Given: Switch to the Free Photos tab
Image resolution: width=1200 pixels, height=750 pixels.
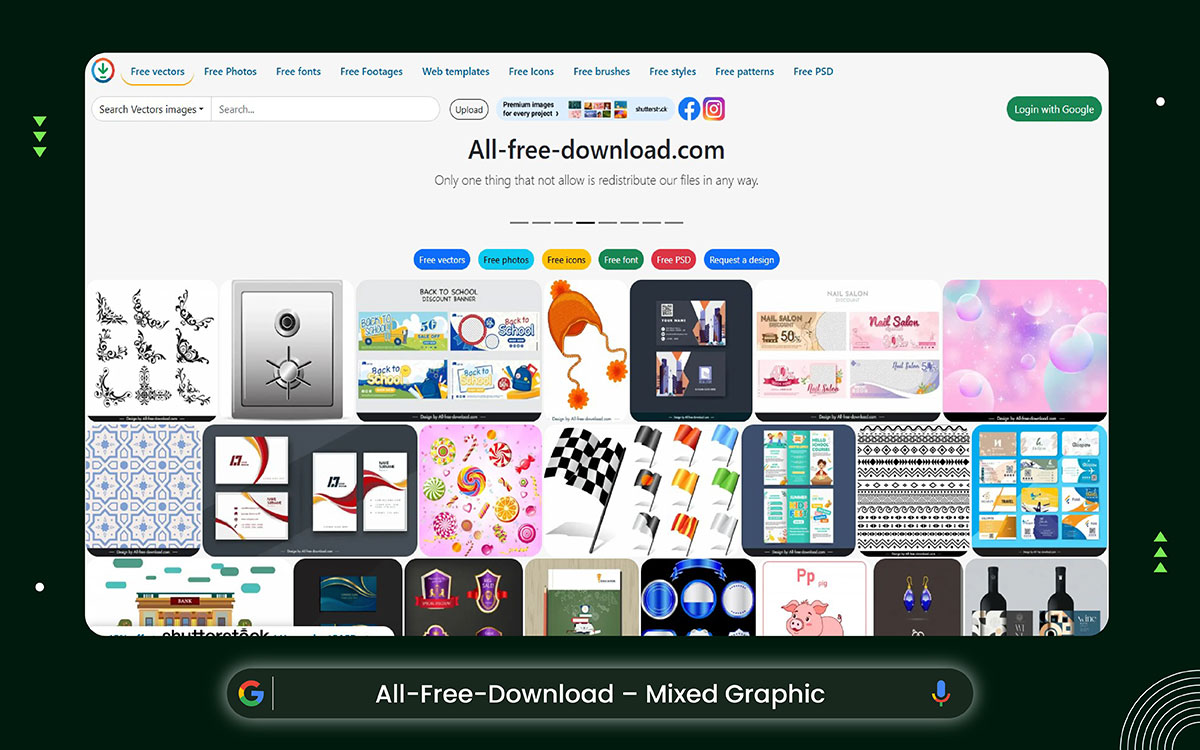Looking at the screenshot, I should coord(230,71).
